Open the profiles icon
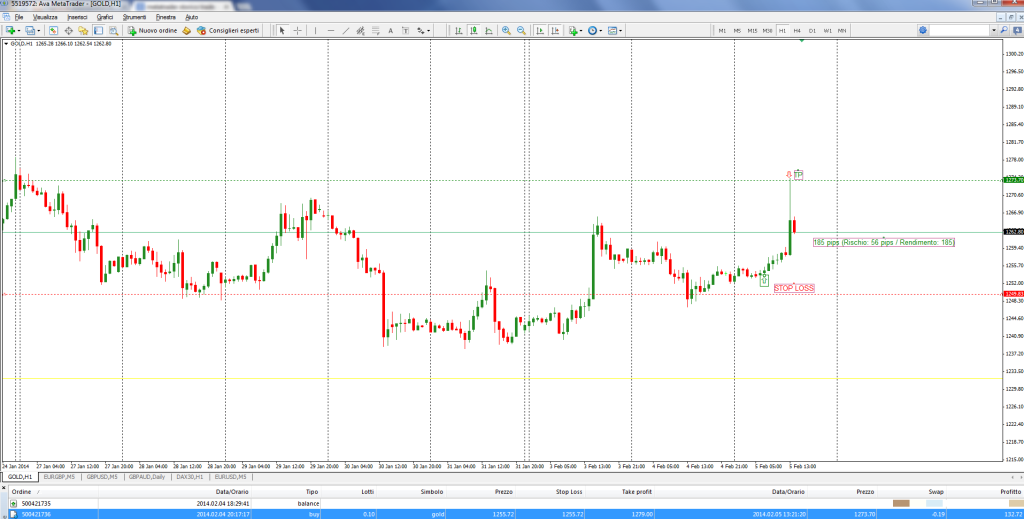Viewport: 1024px width, 519px height. (x=30, y=30)
